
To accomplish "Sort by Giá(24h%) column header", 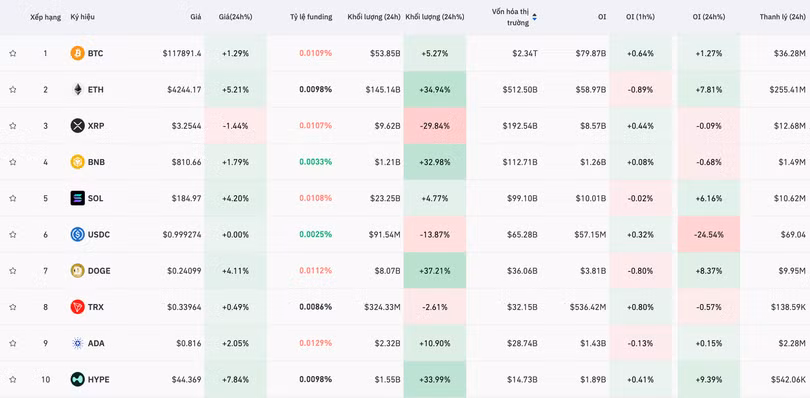I will (236, 17).
